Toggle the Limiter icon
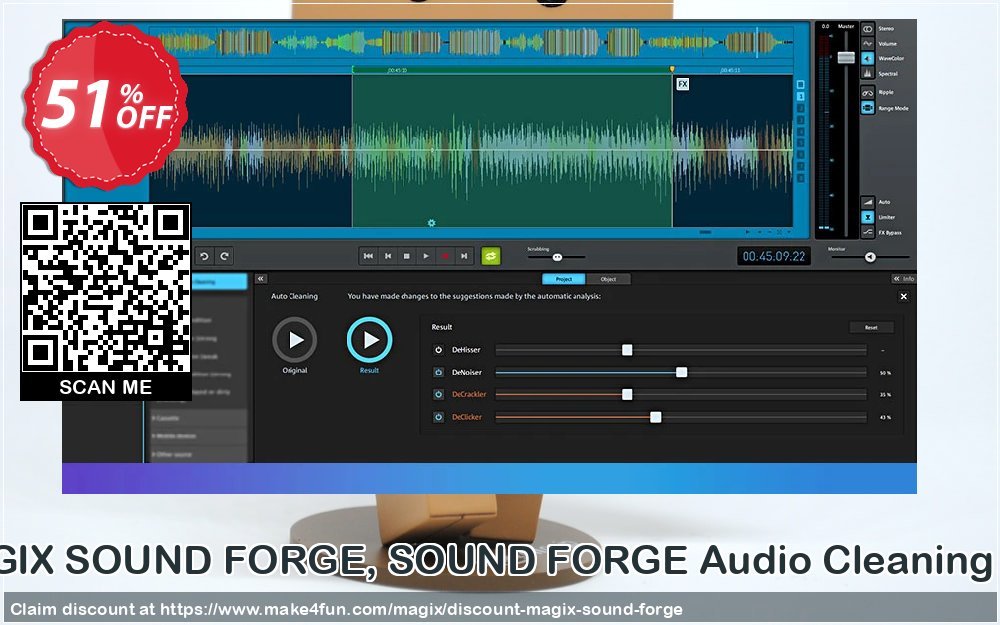The width and height of the screenshot is (1000, 625). point(867,217)
